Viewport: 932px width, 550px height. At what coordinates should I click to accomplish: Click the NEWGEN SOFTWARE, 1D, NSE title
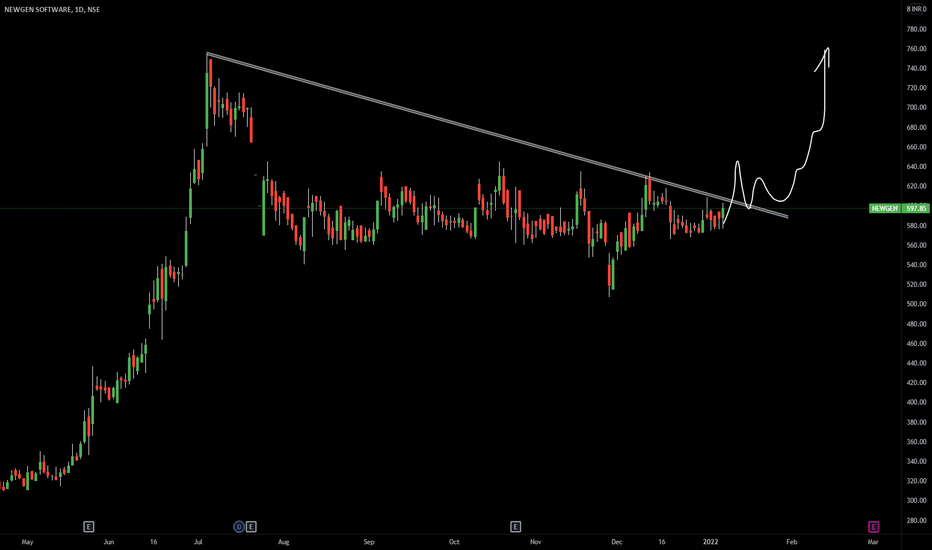tap(52, 10)
